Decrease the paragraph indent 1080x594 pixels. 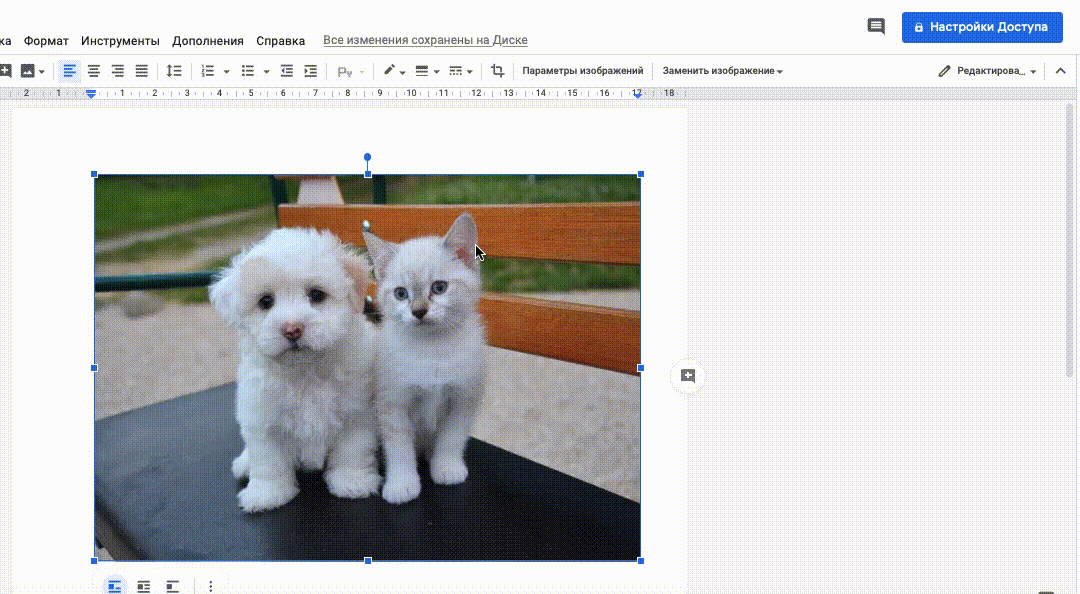[287, 71]
